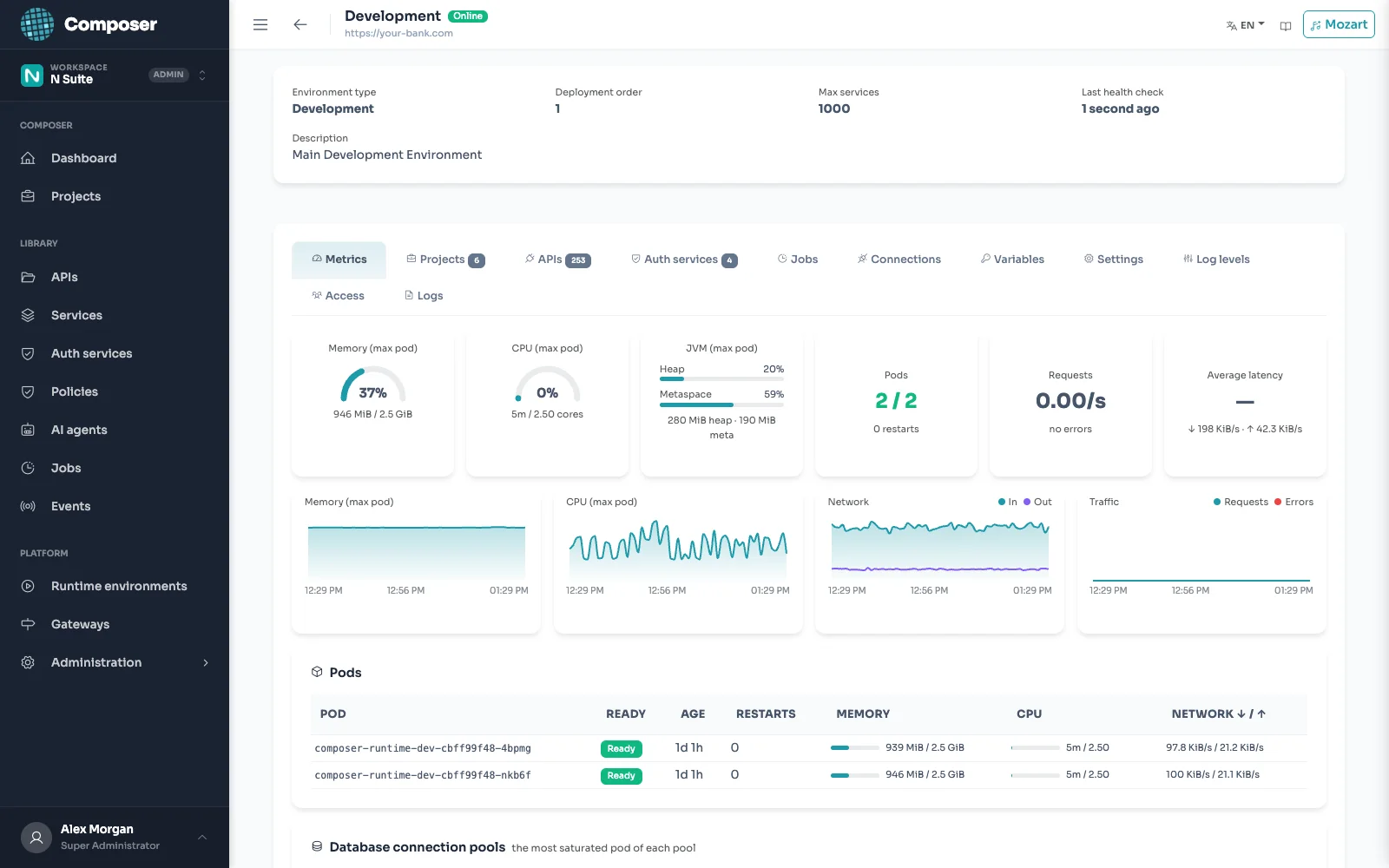
Task: Open the EN language dropdown
Action: tap(1246, 25)
